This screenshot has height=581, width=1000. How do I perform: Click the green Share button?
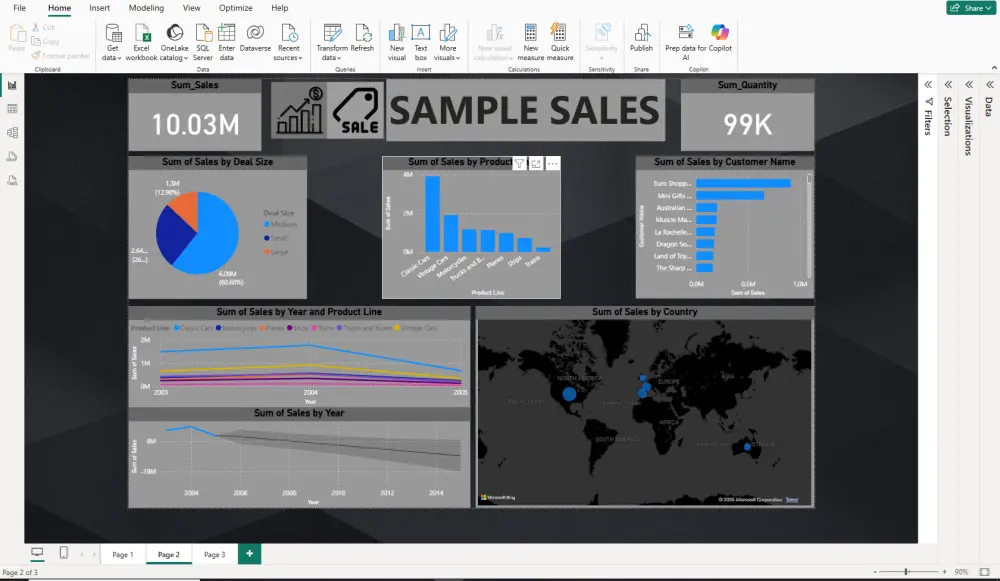pyautogui.click(x=968, y=7)
